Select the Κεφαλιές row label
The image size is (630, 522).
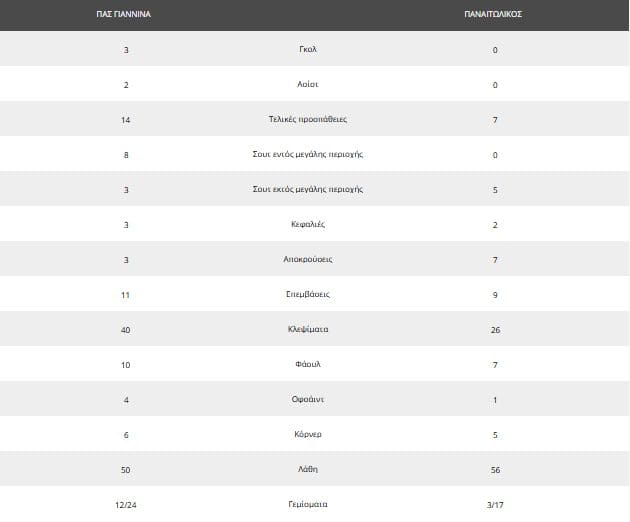309,224
